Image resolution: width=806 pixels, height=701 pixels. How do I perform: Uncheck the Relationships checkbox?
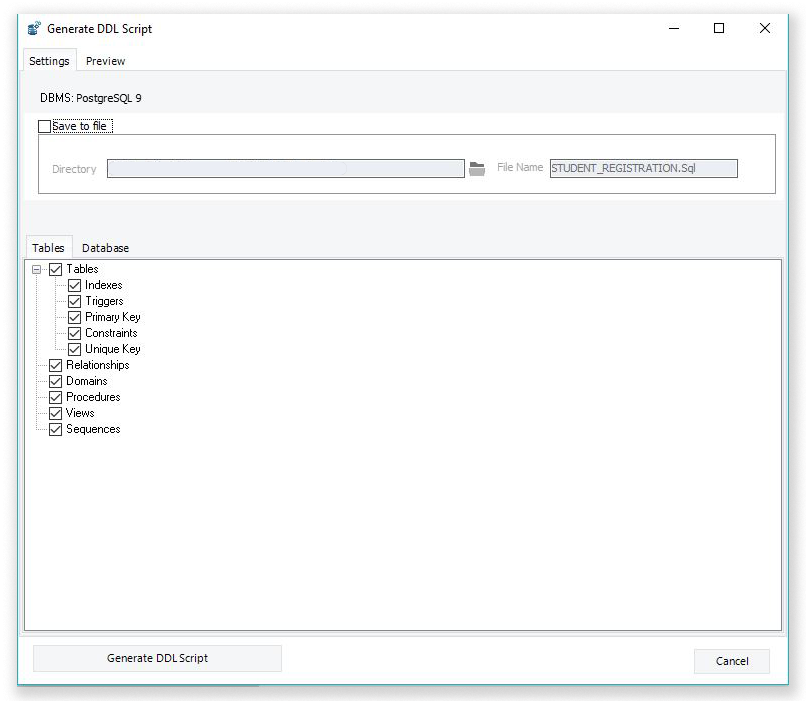[56, 365]
